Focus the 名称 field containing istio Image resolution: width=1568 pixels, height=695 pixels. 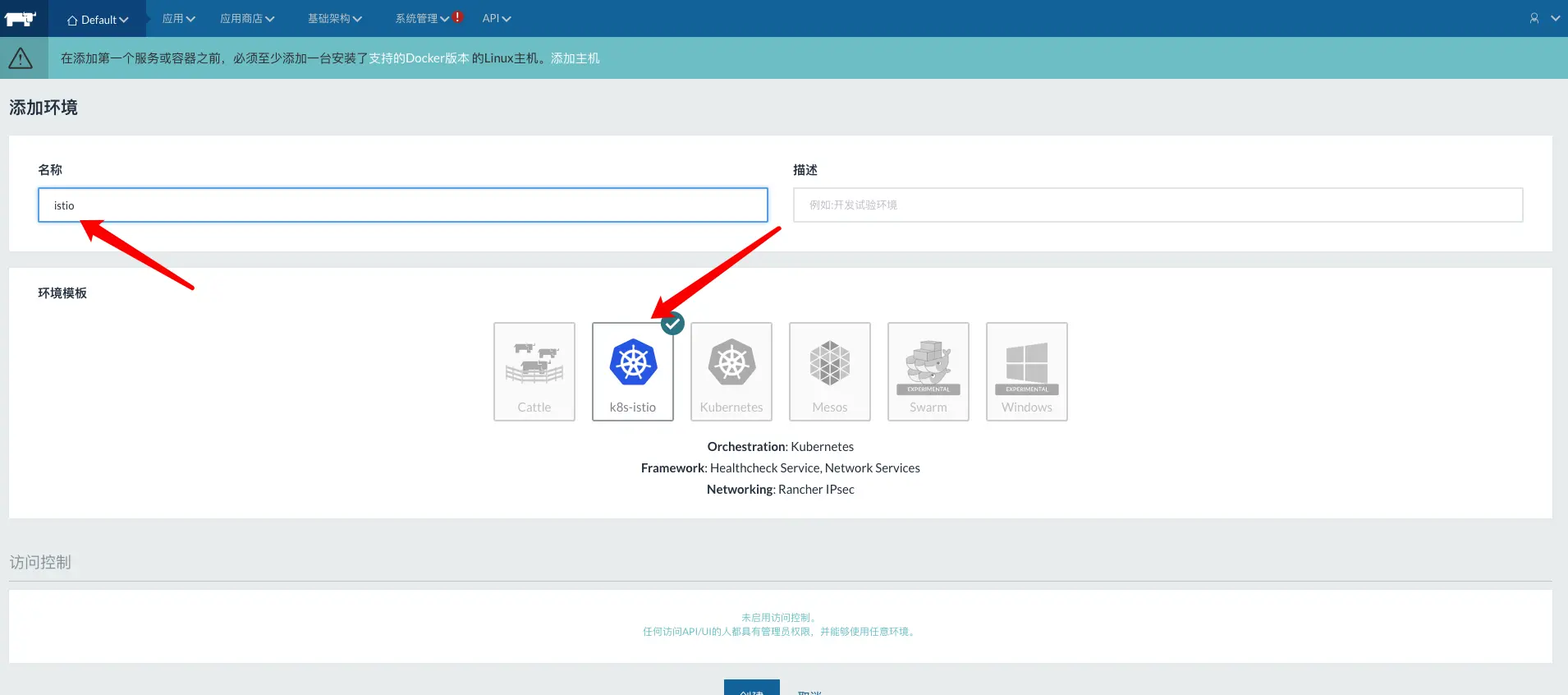[403, 205]
